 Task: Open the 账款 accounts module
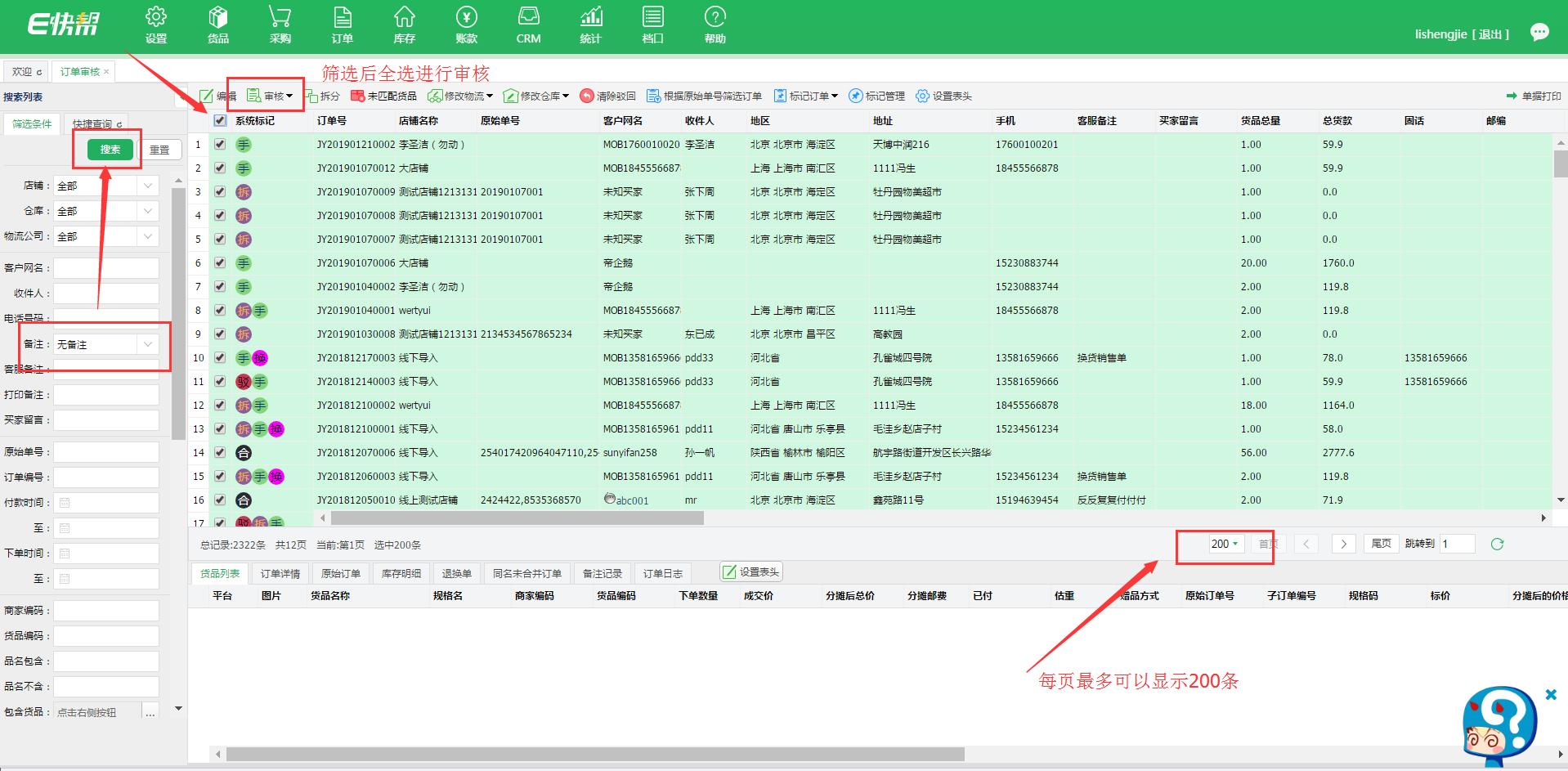[x=467, y=26]
